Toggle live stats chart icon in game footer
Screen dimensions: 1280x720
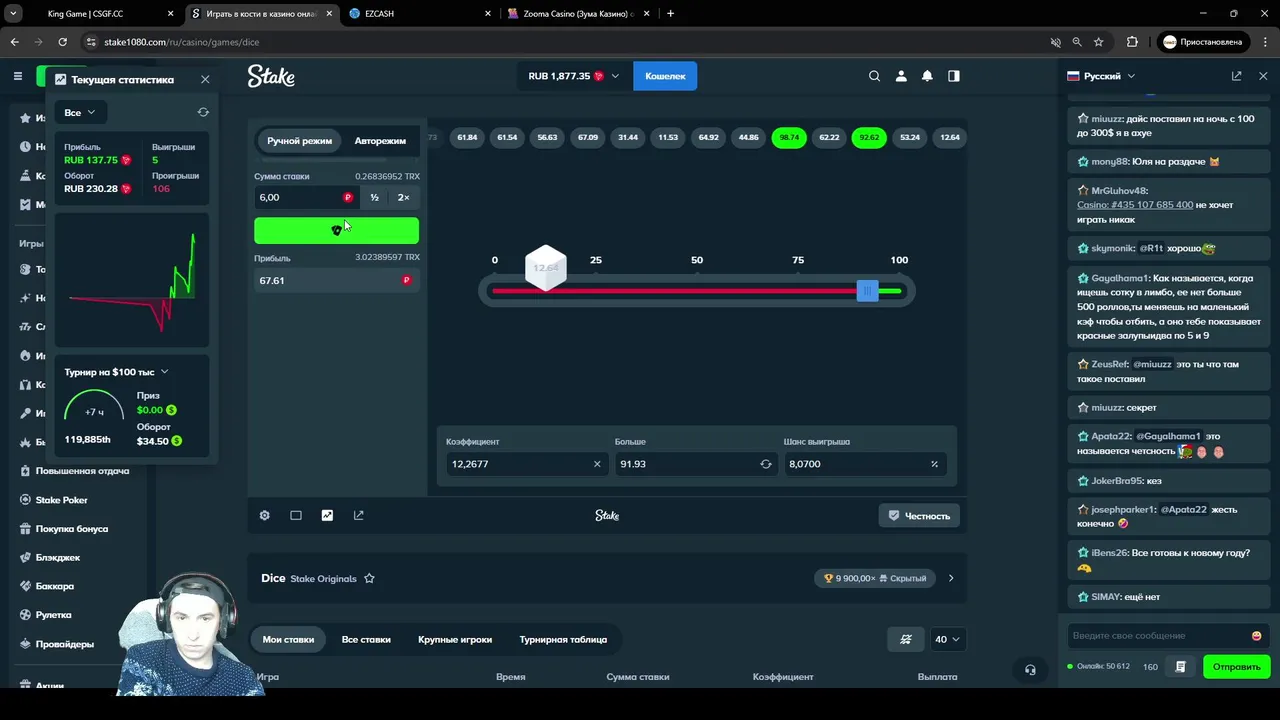coord(327,515)
